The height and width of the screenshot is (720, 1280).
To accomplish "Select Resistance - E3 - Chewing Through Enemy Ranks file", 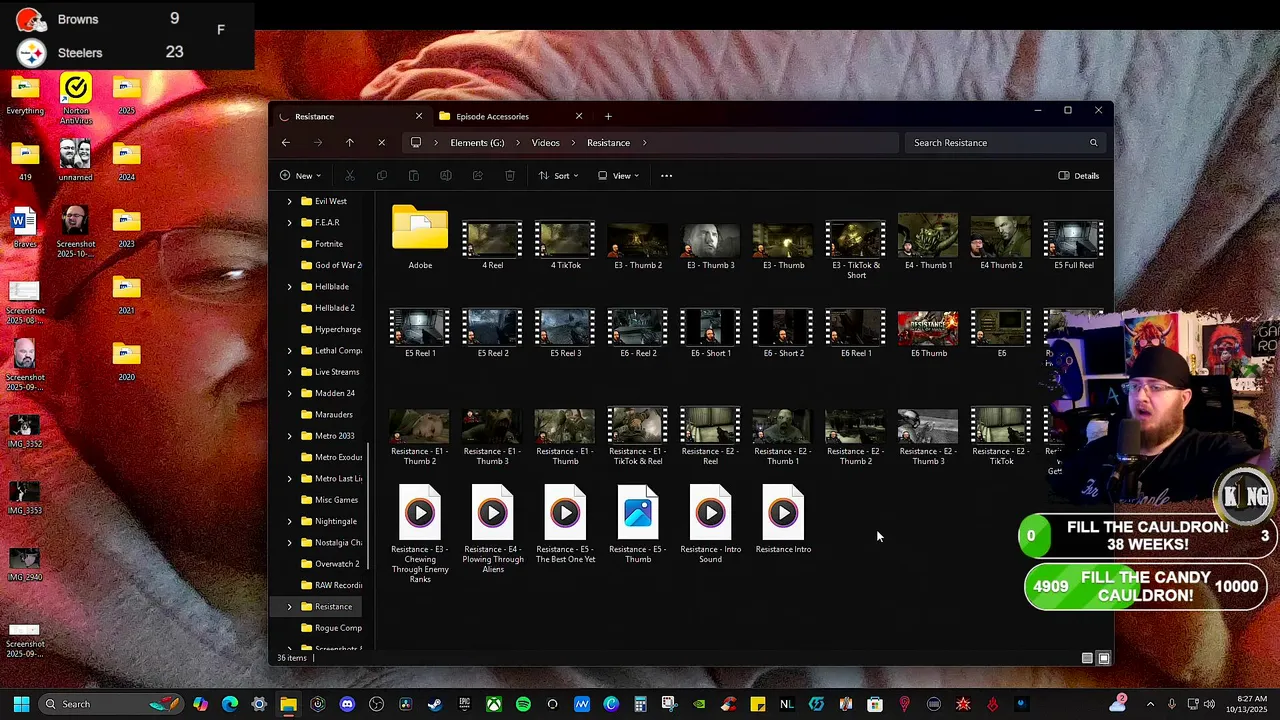I will 420,533.
